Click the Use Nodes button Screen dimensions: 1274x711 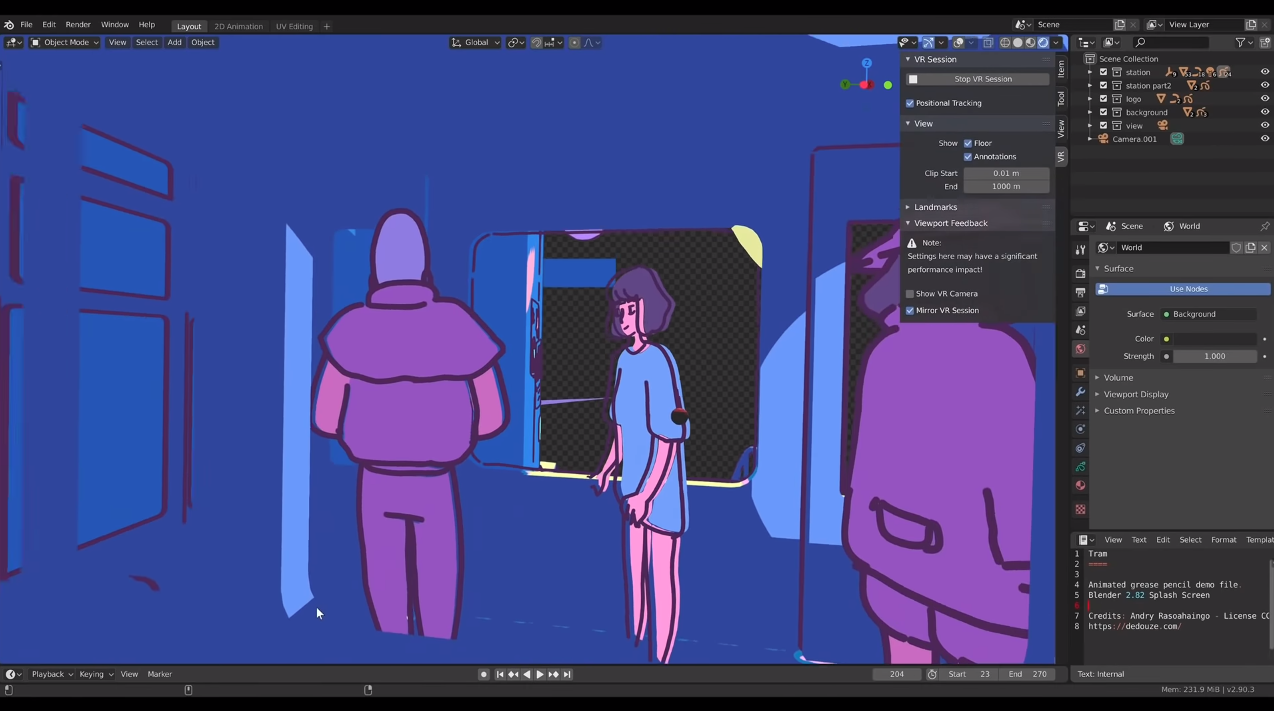1188,289
